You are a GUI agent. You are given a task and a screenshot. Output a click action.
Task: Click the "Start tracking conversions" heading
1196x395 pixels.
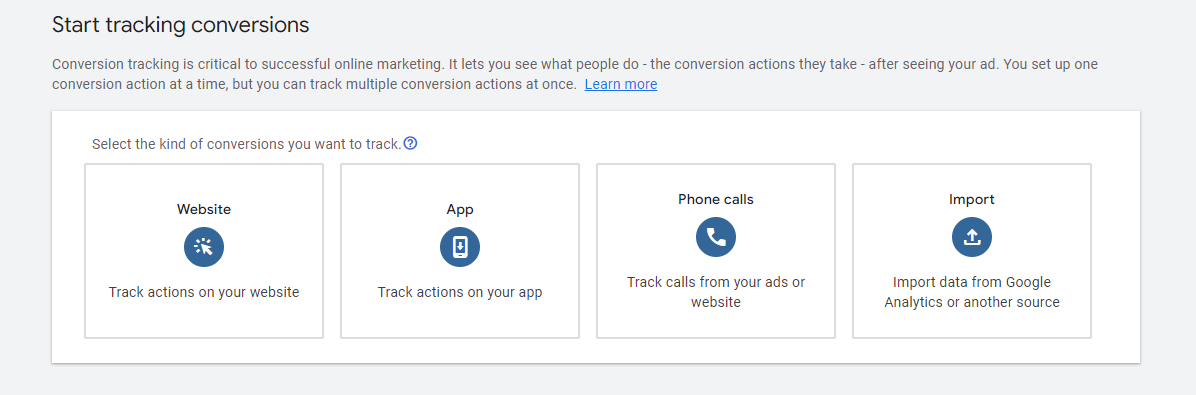(x=181, y=25)
